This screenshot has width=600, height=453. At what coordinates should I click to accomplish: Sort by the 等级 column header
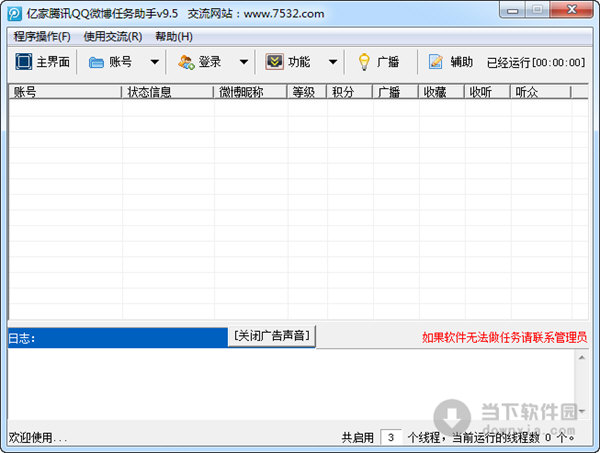307,92
